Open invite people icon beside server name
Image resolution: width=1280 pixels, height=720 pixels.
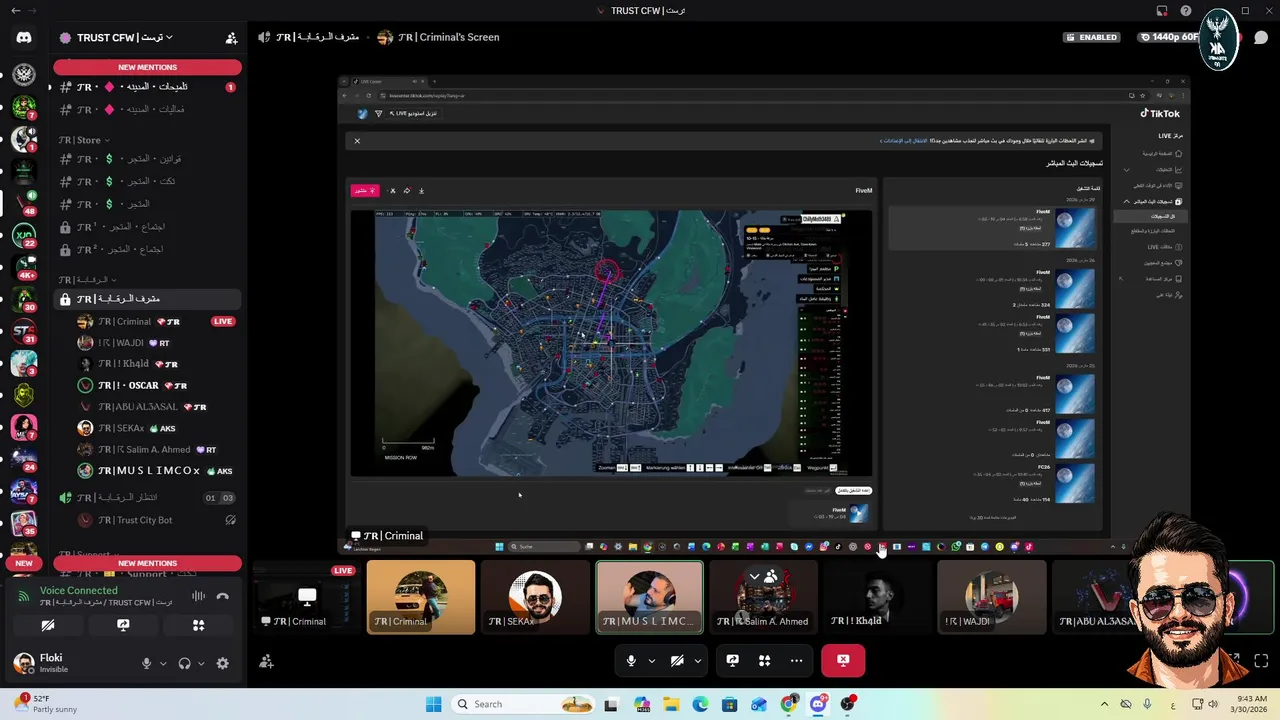point(231,38)
